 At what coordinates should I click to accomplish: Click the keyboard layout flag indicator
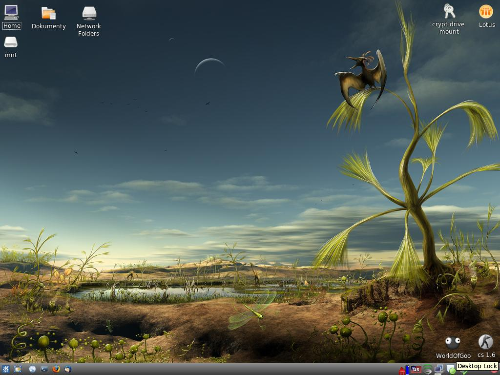tap(416, 369)
